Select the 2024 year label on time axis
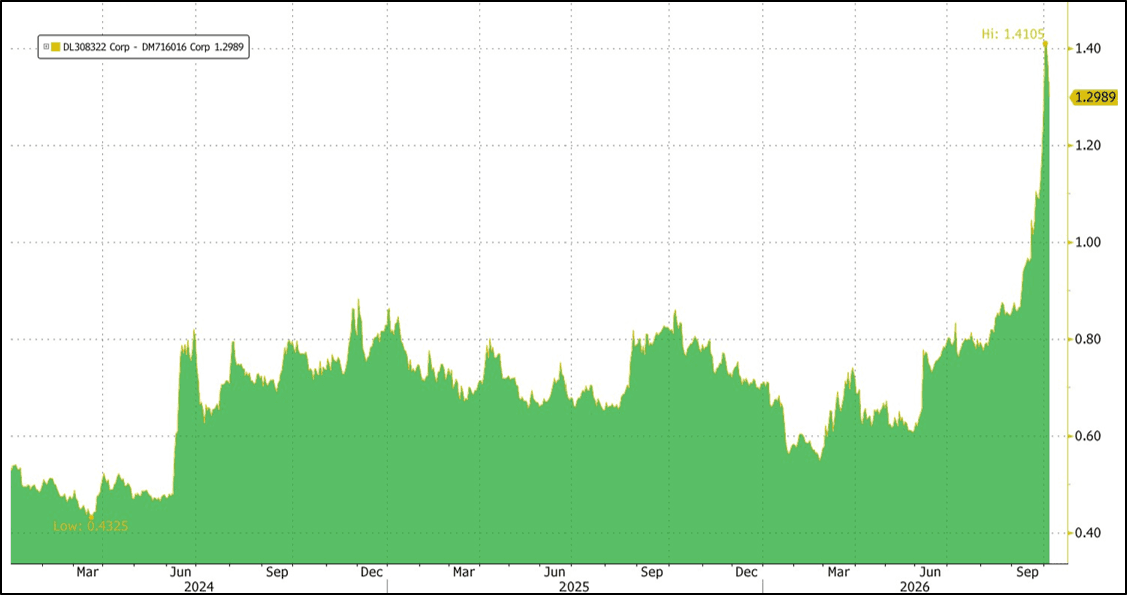This screenshot has width=1127, height=595. [x=197, y=586]
